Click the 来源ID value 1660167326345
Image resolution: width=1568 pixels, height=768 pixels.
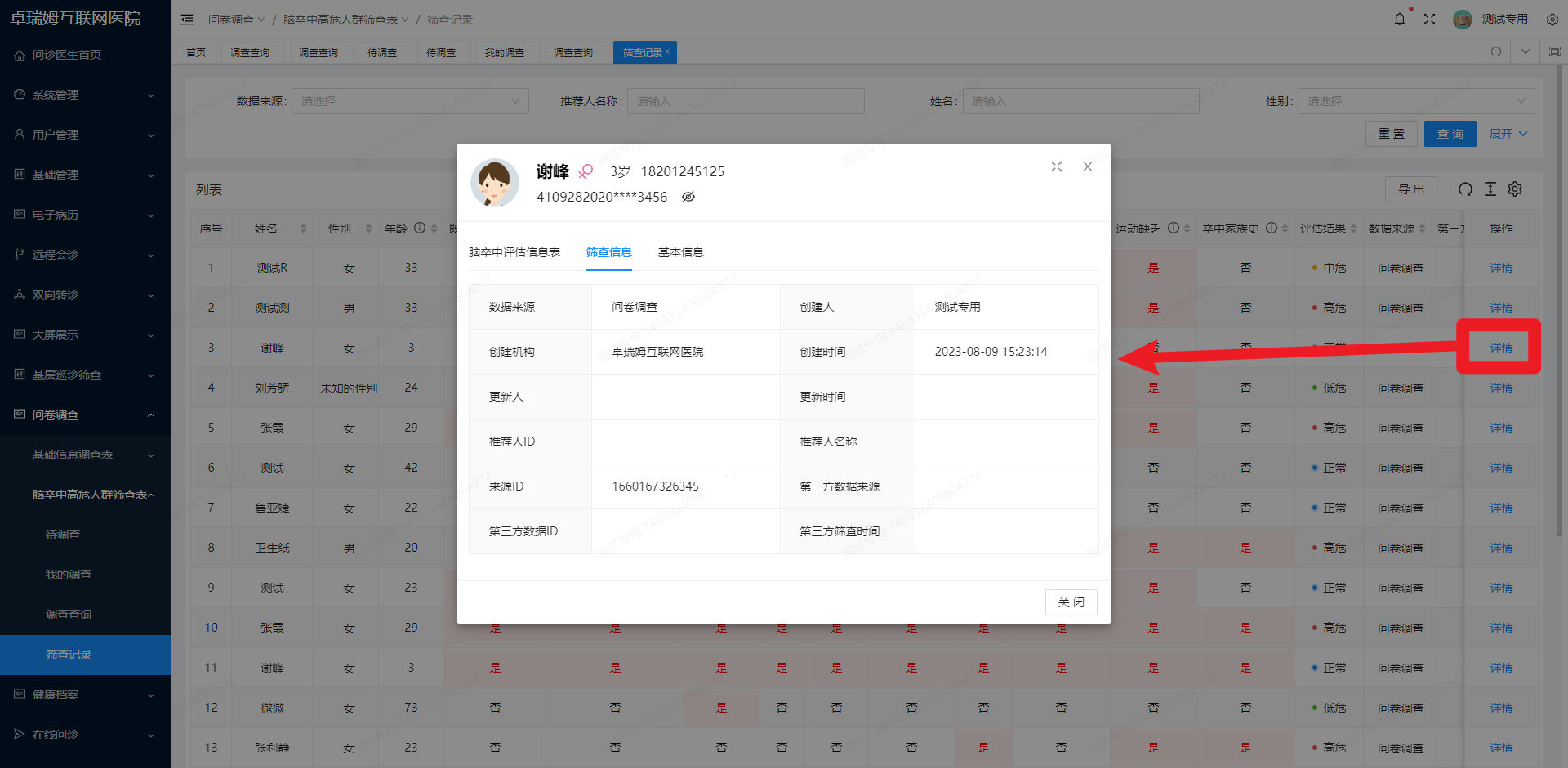pyautogui.click(x=656, y=486)
